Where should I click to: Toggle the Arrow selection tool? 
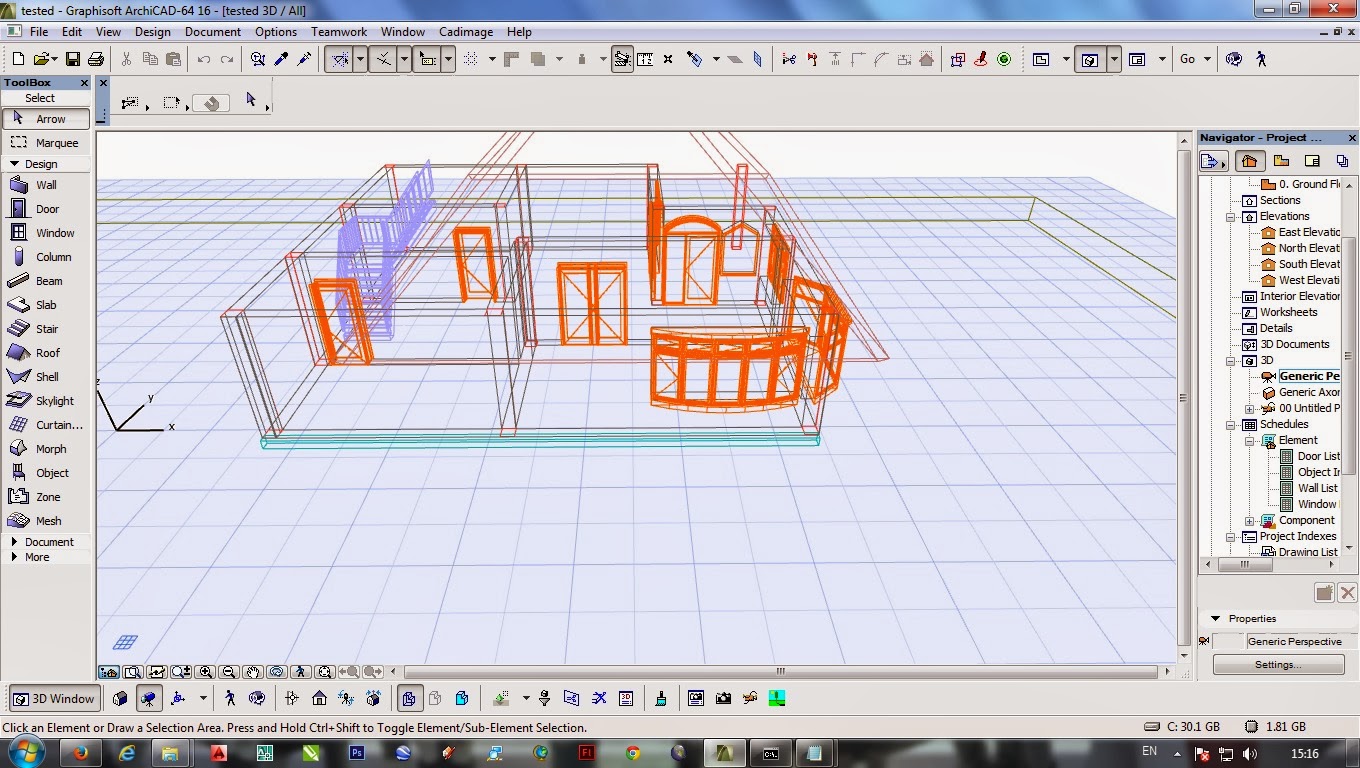[45, 119]
